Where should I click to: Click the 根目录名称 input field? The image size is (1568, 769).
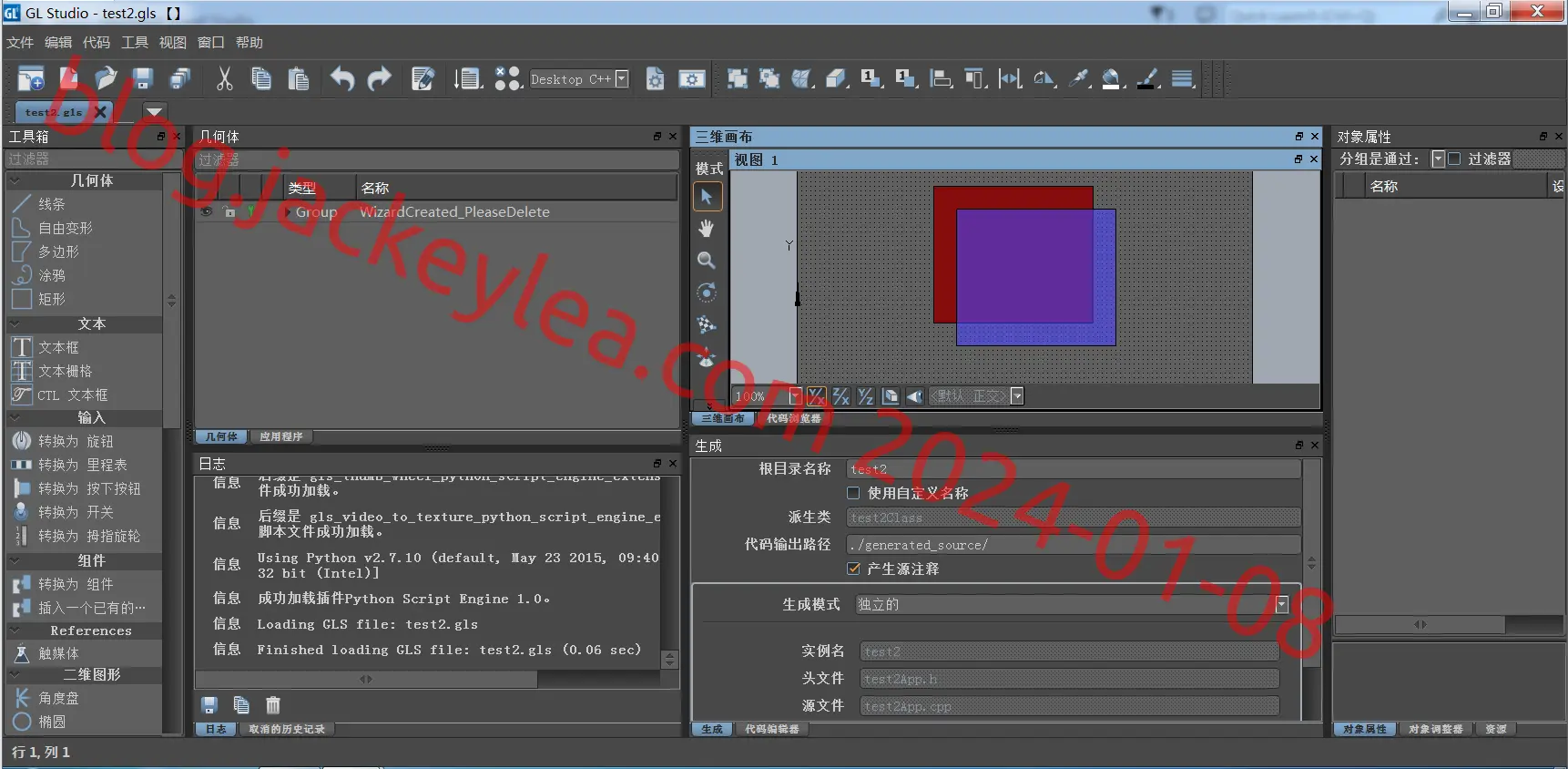[x=1074, y=469]
